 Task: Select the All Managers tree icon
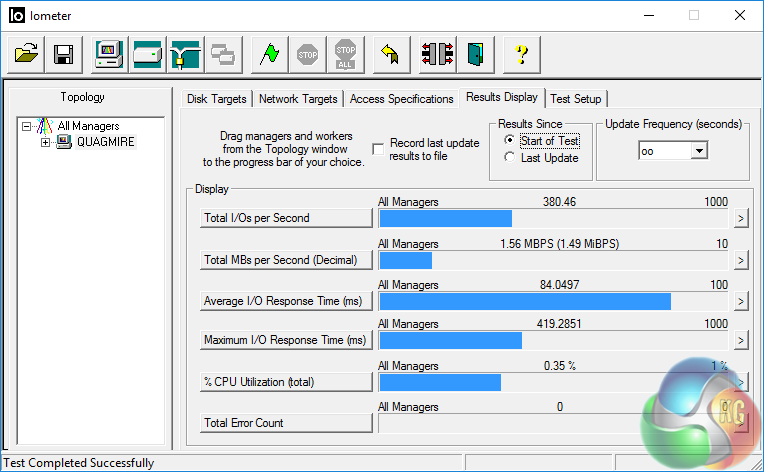tap(44, 126)
